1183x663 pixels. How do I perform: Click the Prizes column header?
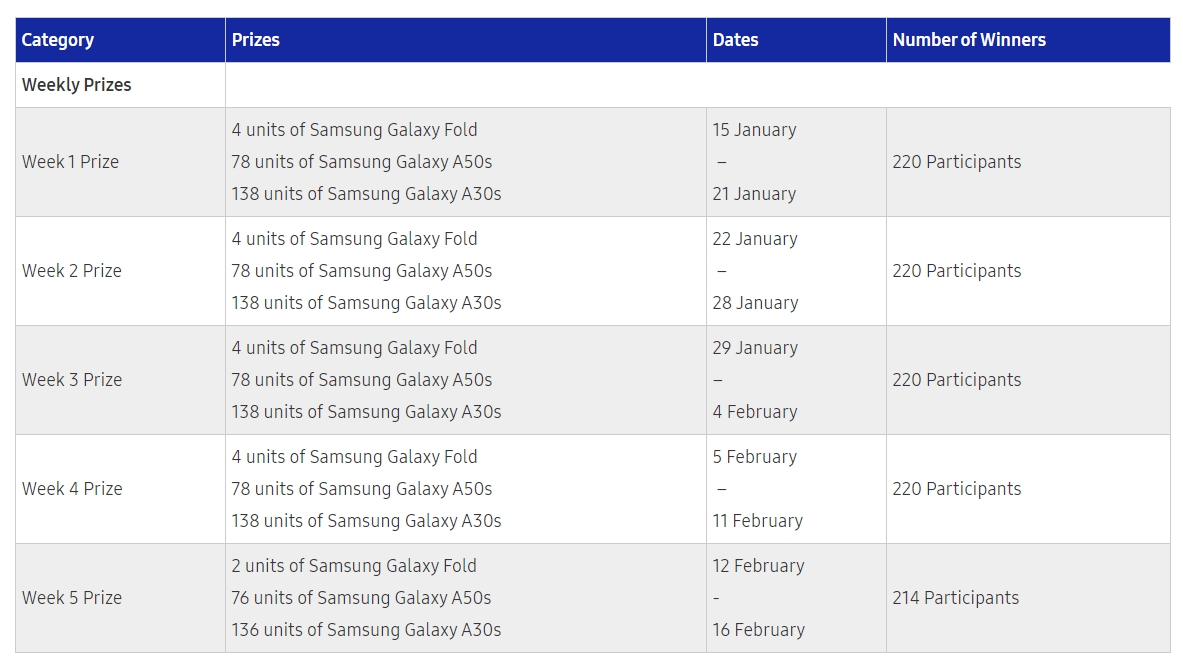[x=256, y=40]
